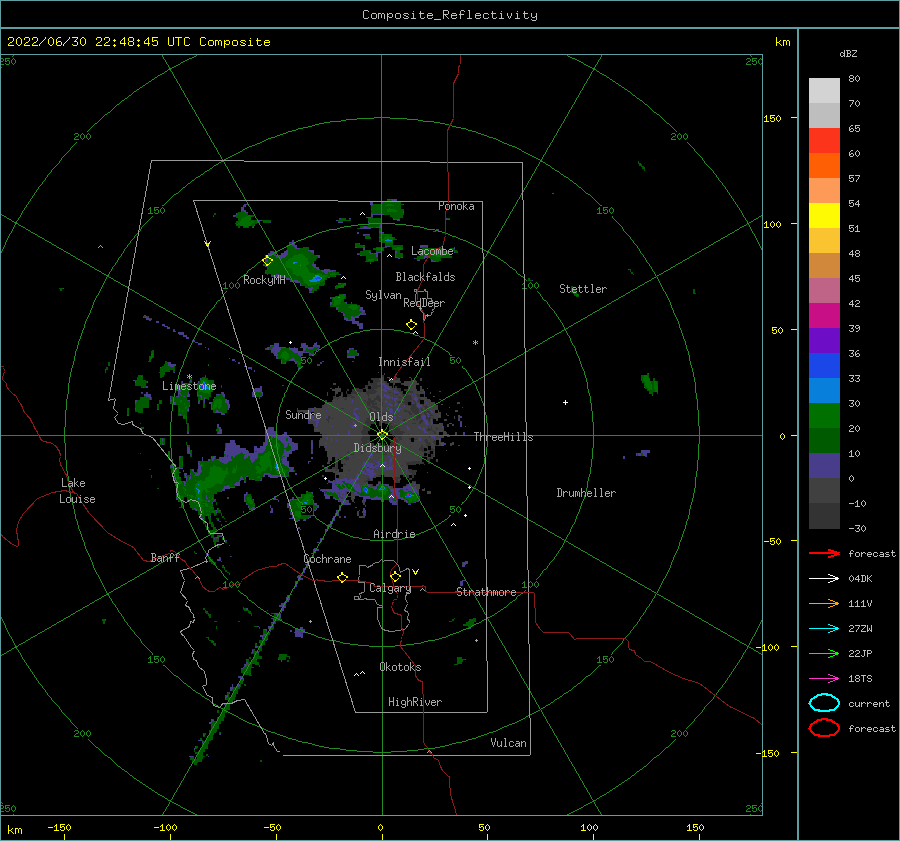Image resolution: width=900 pixels, height=841 pixels.
Task: Click the Lacombe city label
Action: point(432,251)
